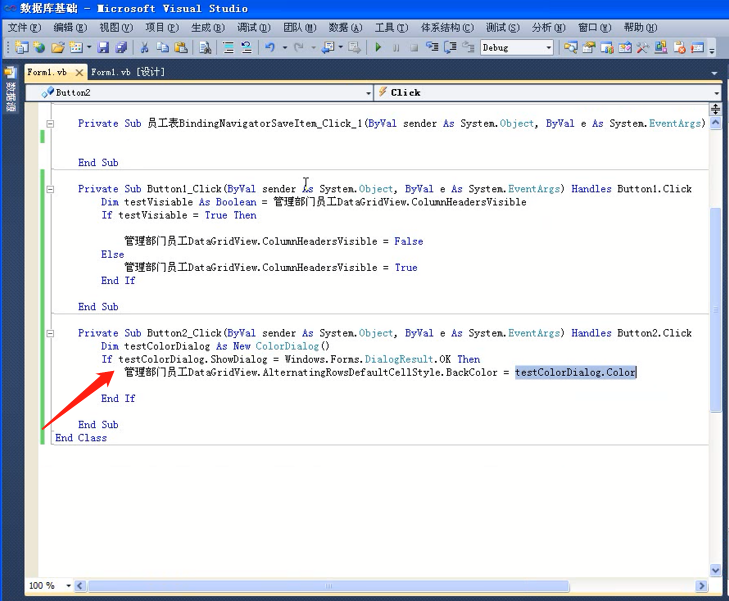
Task: Click the Paste clipboard icon
Action: (180, 47)
